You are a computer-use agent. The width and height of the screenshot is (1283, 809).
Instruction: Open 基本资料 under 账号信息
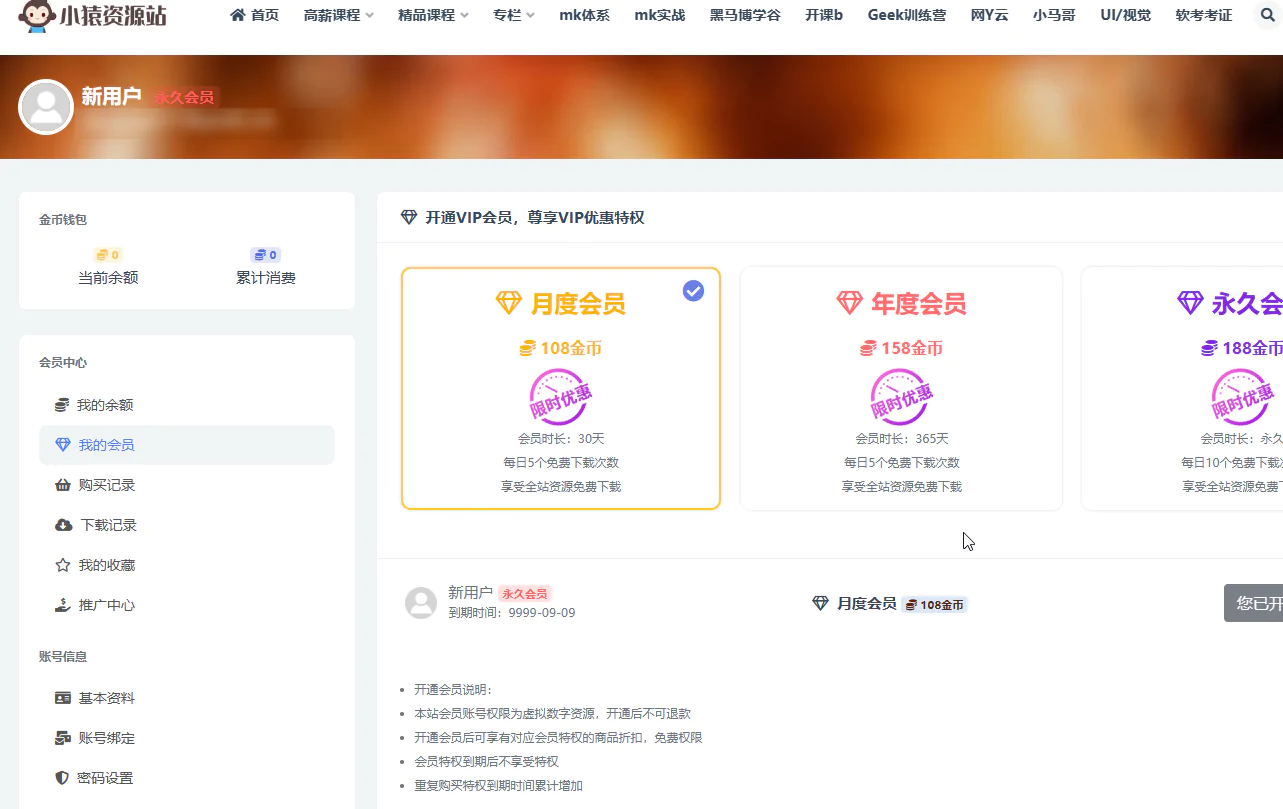(x=187, y=698)
